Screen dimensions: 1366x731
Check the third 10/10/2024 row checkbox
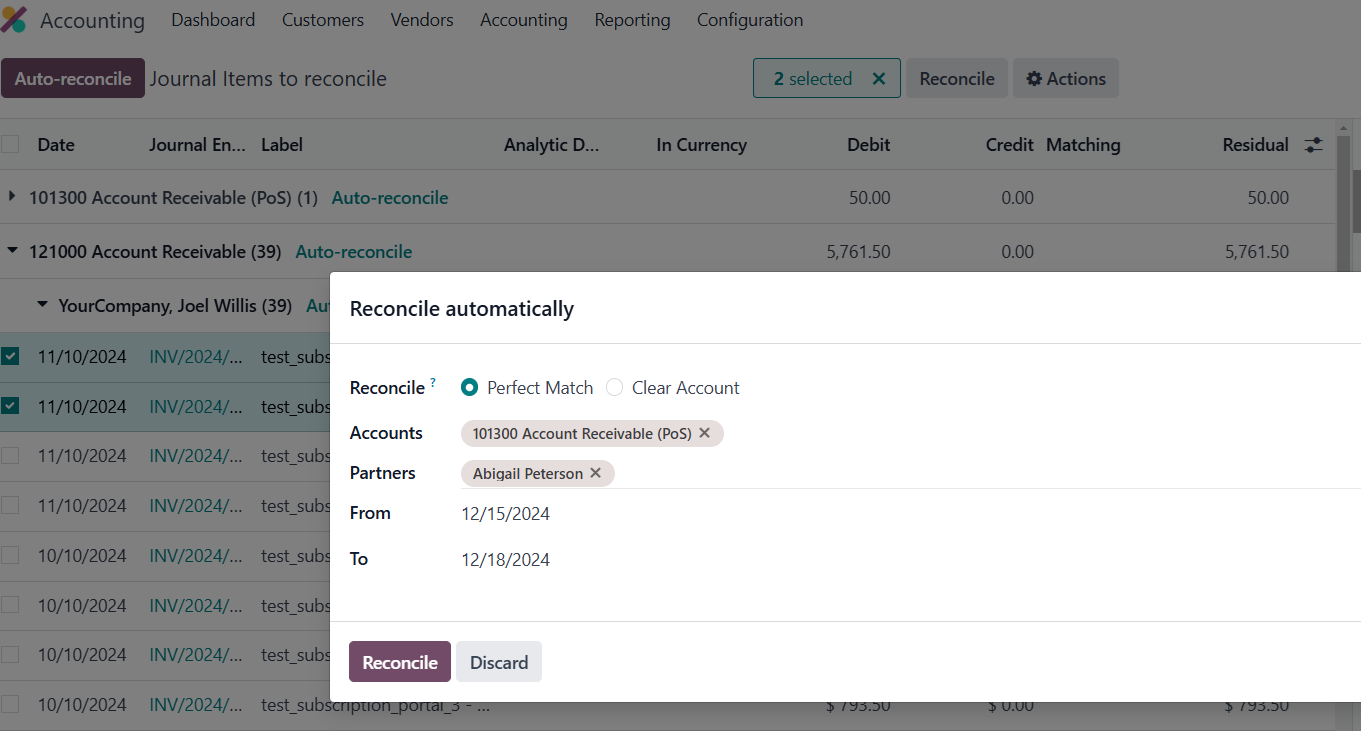click(x=10, y=654)
